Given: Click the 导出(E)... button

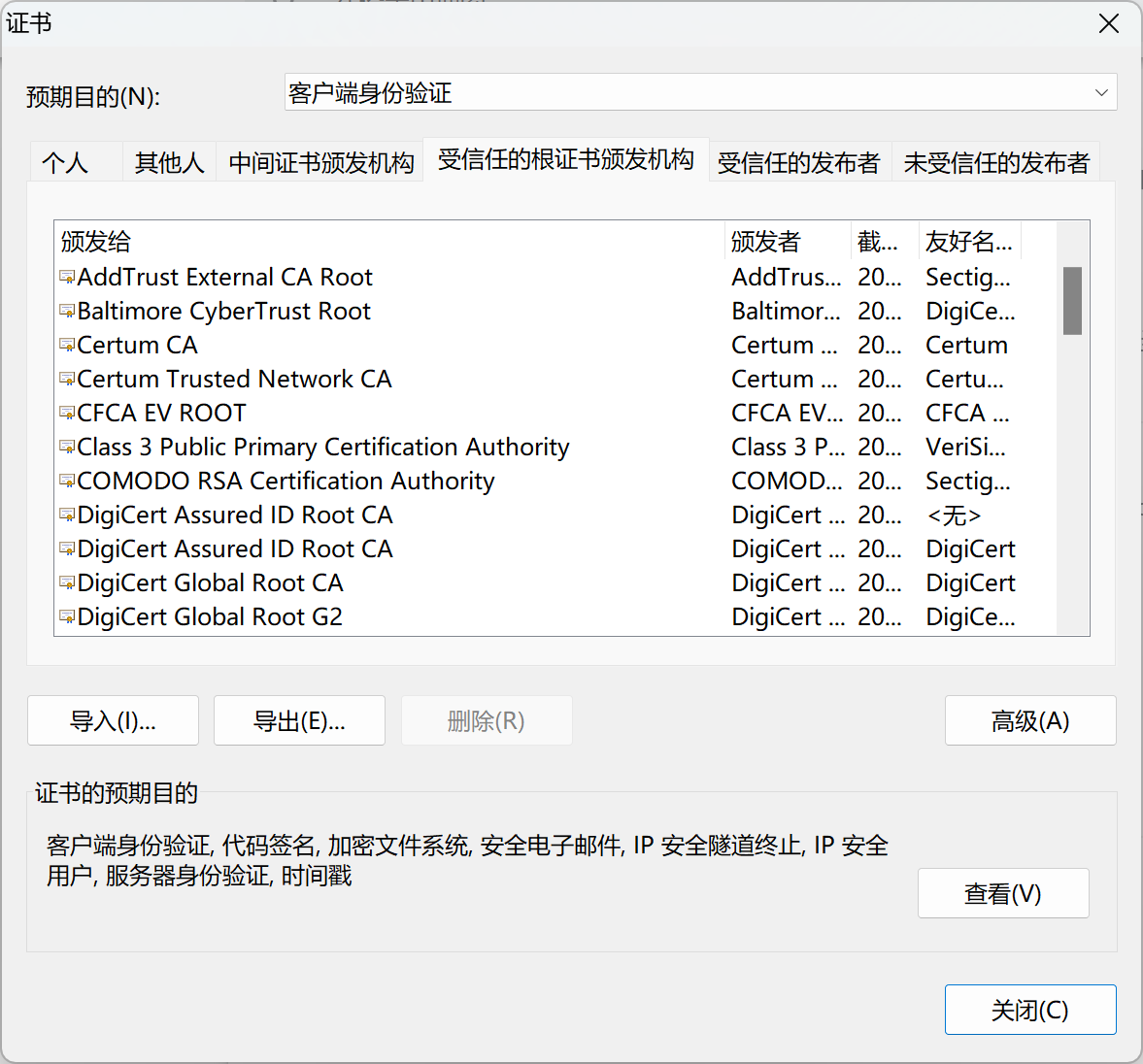Looking at the screenshot, I should tap(299, 721).
